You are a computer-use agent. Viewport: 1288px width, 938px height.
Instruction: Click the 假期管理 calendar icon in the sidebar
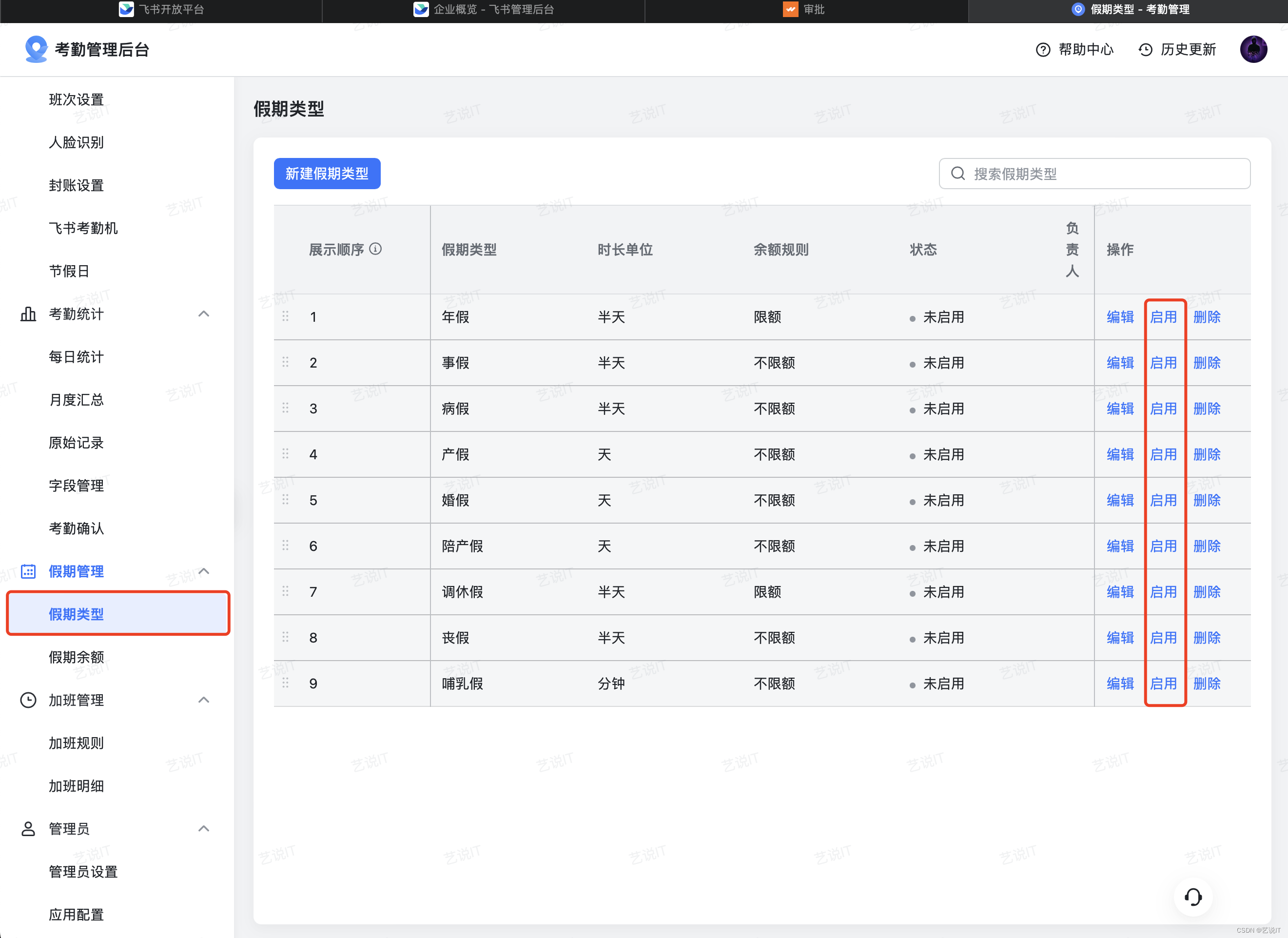[28, 571]
